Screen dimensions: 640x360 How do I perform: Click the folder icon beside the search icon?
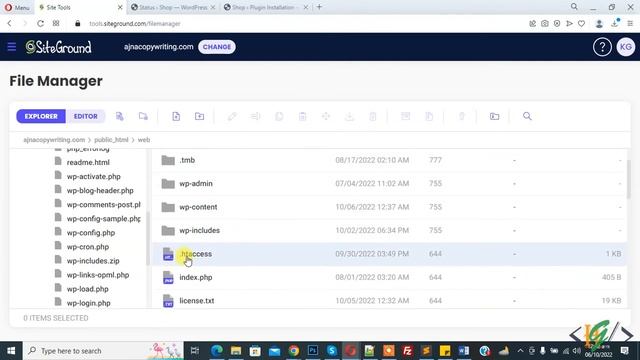(494, 116)
